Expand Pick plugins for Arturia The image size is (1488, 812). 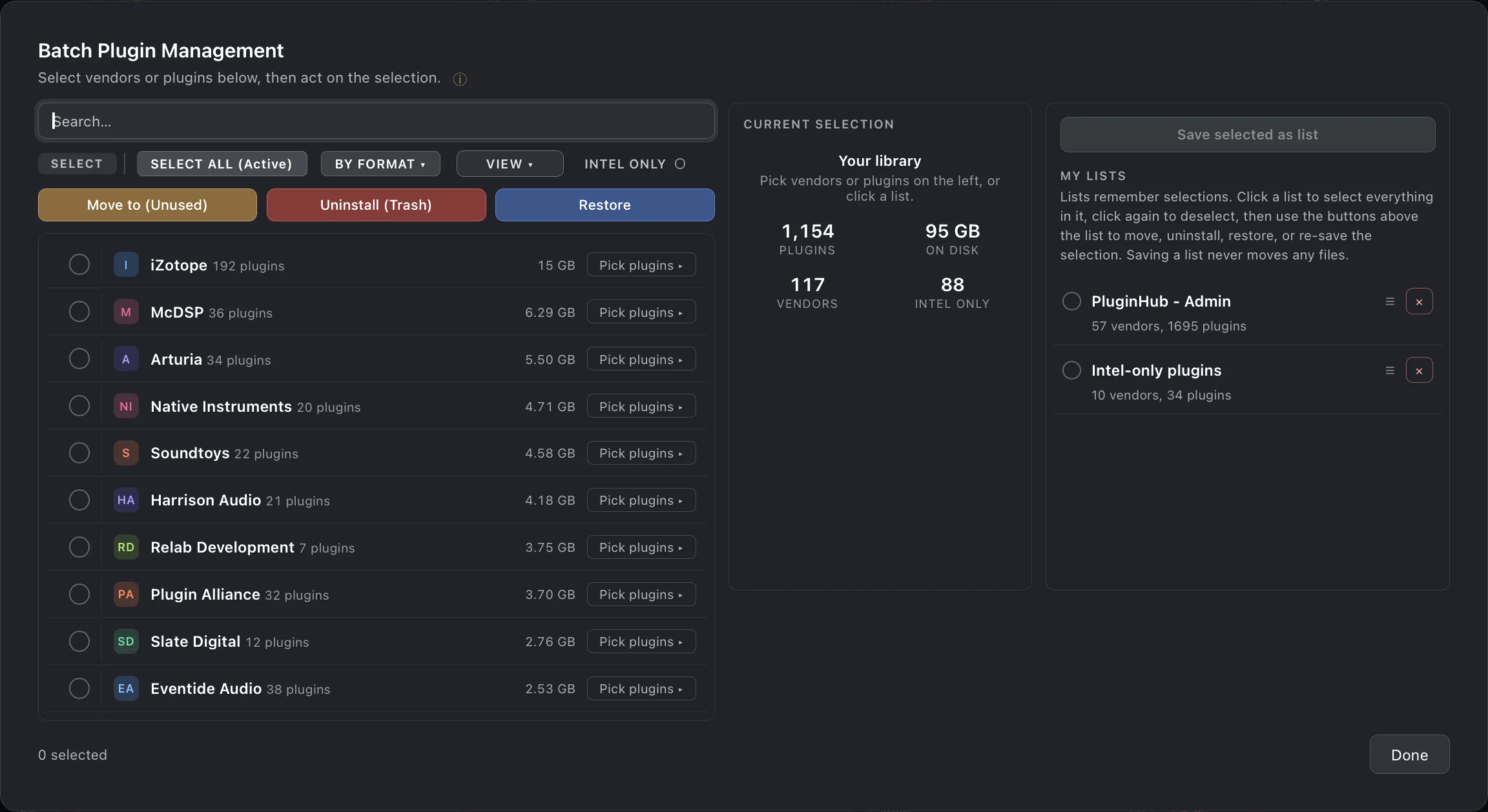641,360
